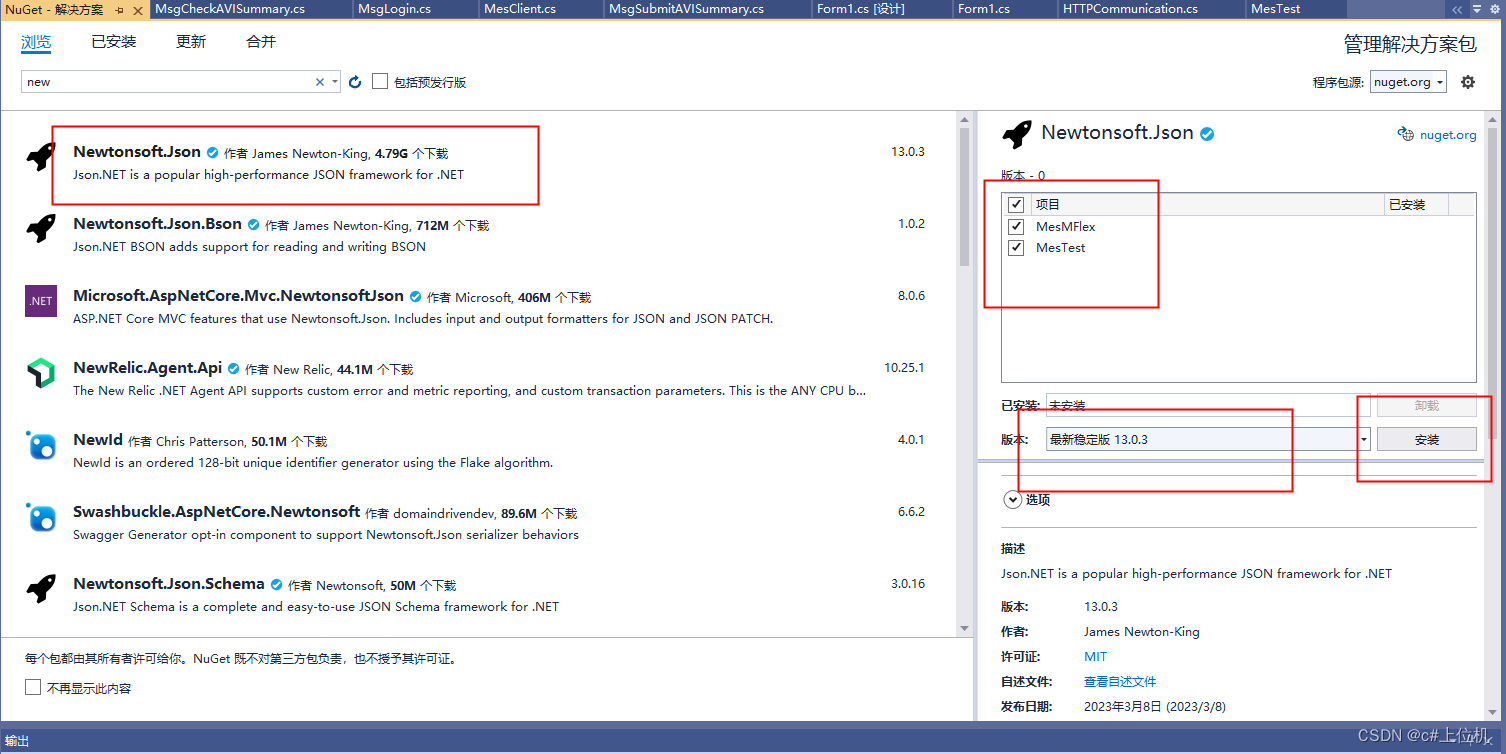Screen dimensions: 1506x754
Task: Open the MesTest document tab
Action: tap(1275, 9)
